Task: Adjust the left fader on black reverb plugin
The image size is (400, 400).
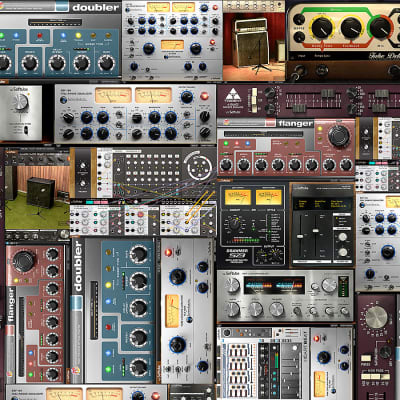Action: click(x=300, y=237)
